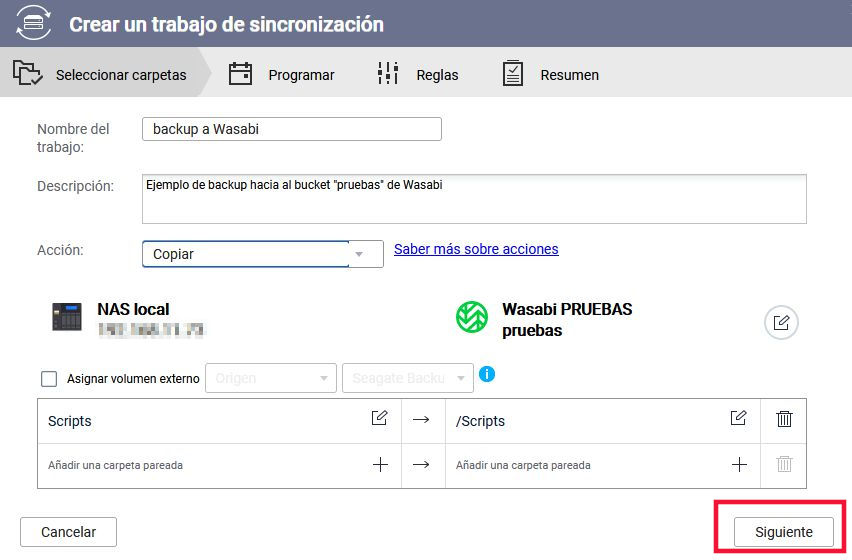The height and width of the screenshot is (560, 852).
Task: Open Saber más sobre acciones link
Action: point(476,249)
